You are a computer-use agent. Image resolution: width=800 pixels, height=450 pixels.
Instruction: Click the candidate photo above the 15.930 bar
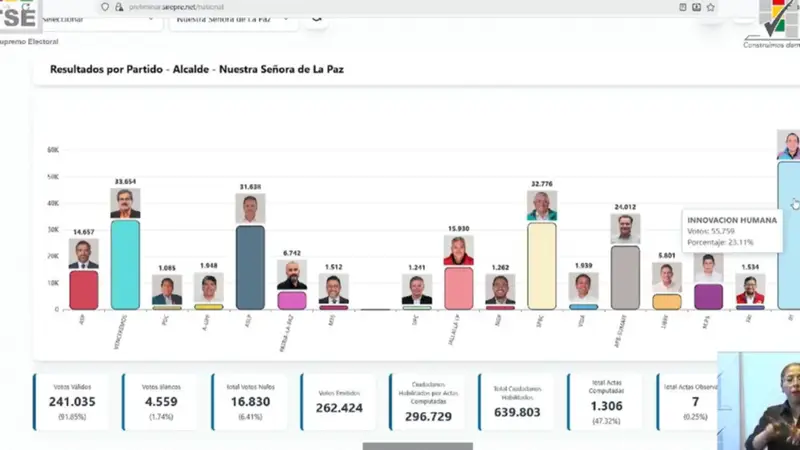(x=459, y=250)
